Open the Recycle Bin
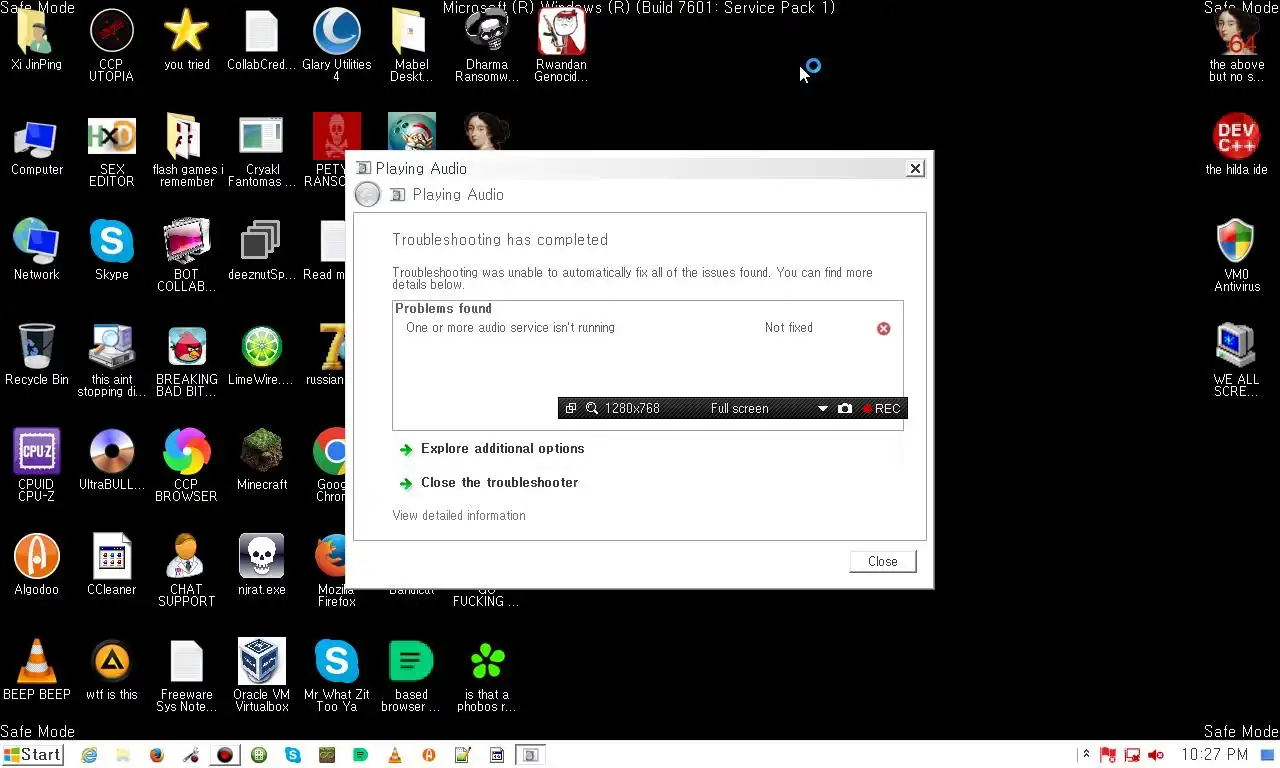 36,355
